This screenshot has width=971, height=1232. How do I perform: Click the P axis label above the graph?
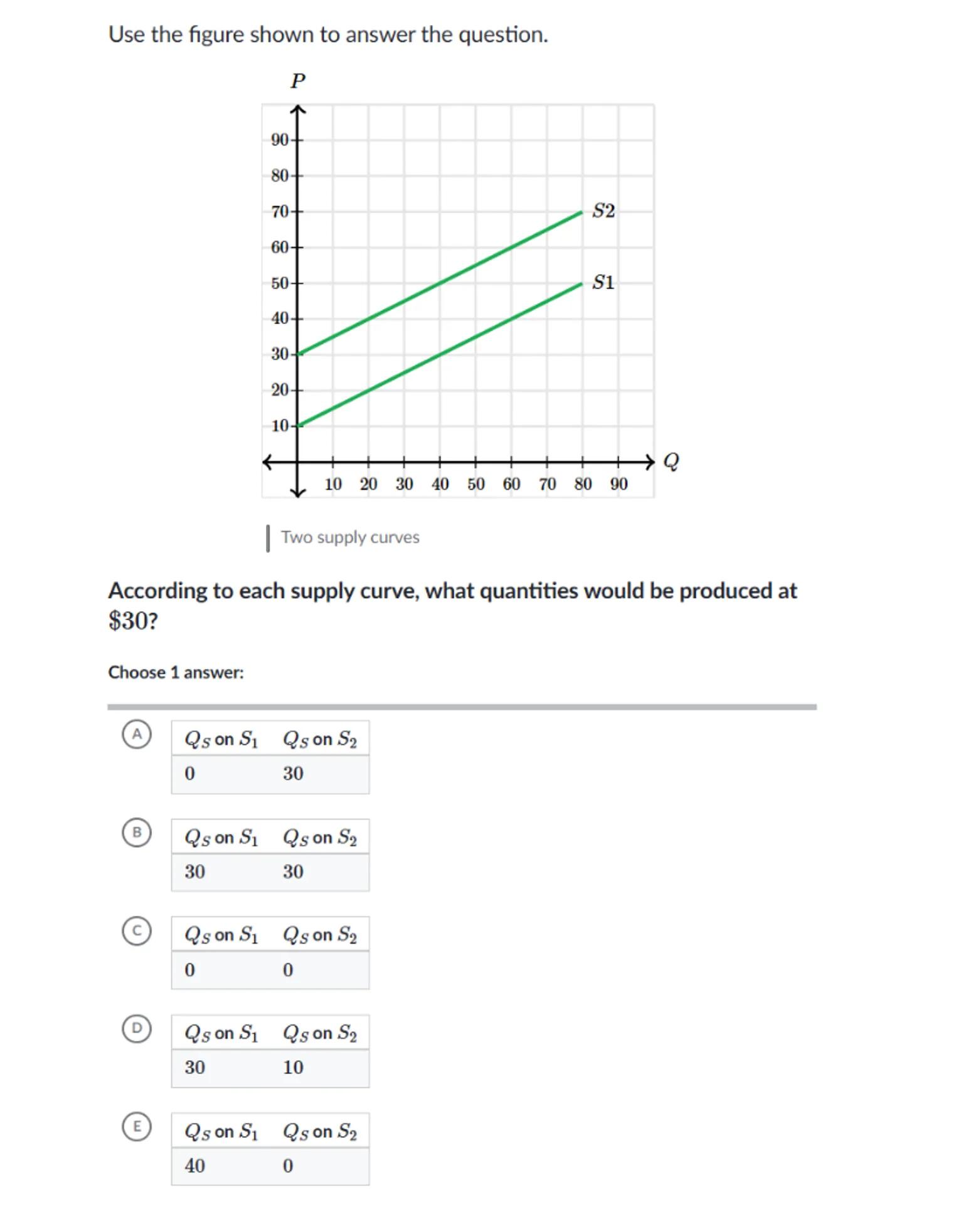pos(298,81)
